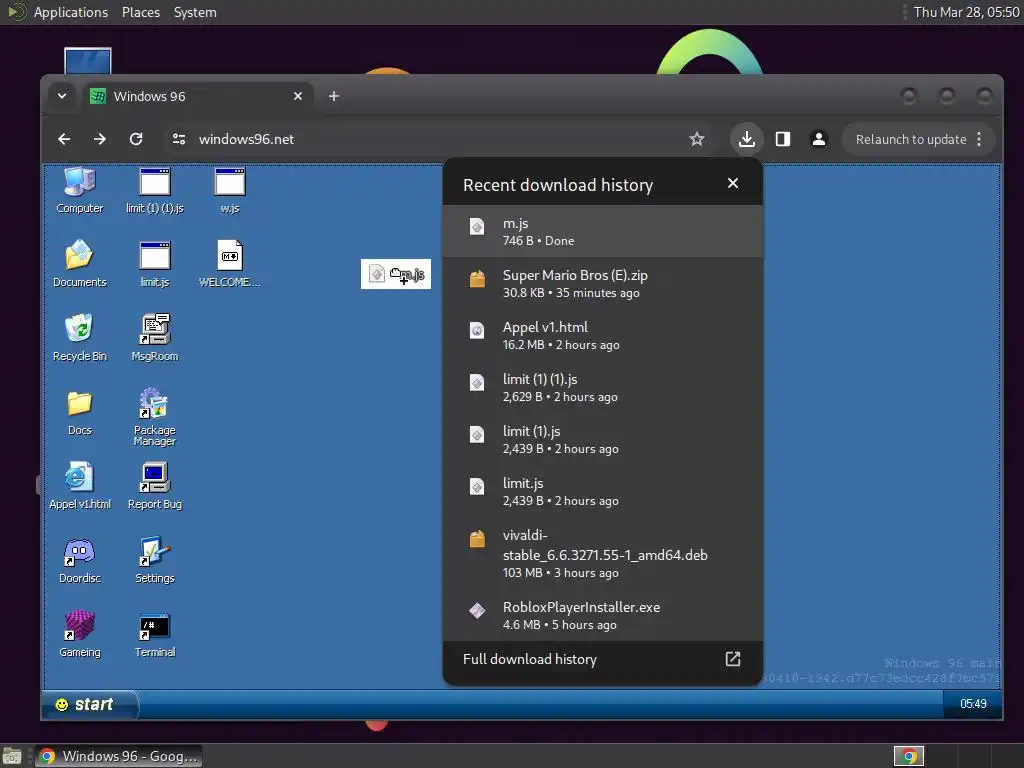1024x768 pixels.
Task: Open Full download history link
Action: pyautogui.click(x=602, y=659)
